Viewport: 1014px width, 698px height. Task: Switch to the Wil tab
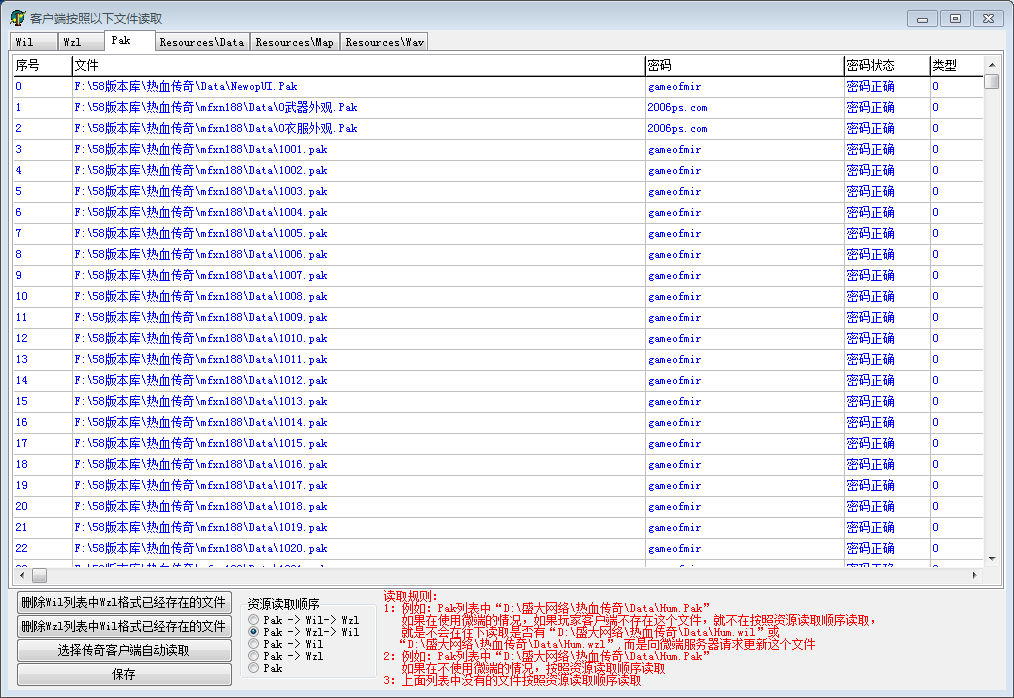click(x=26, y=42)
